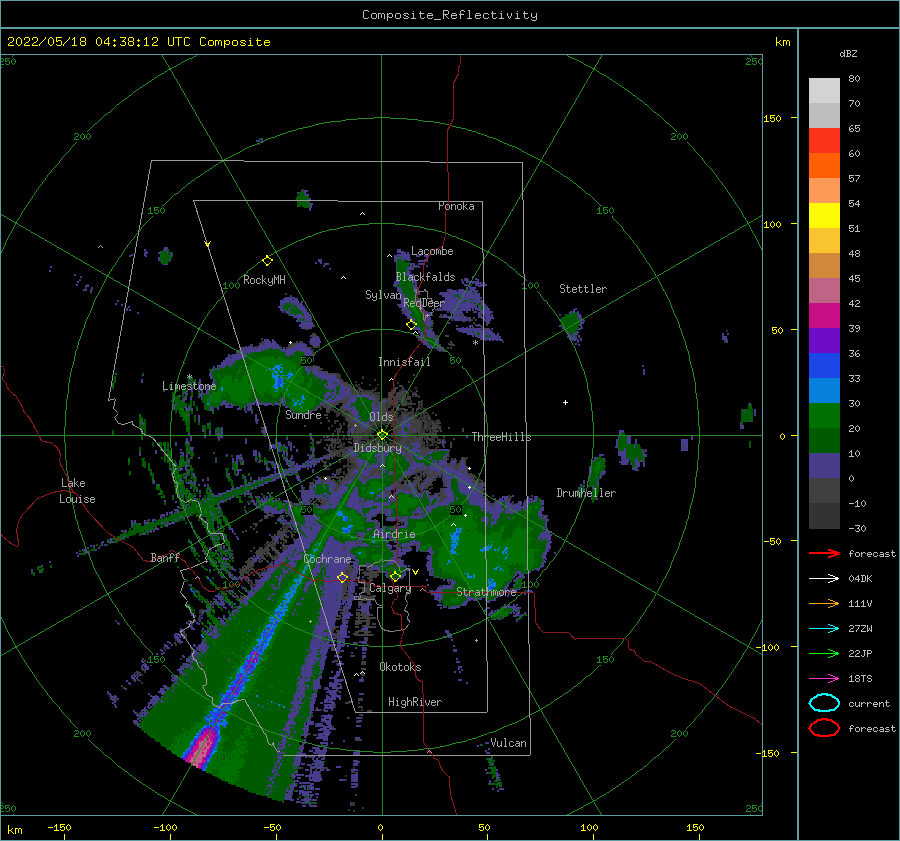Click the Okotoks town label

click(x=400, y=667)
